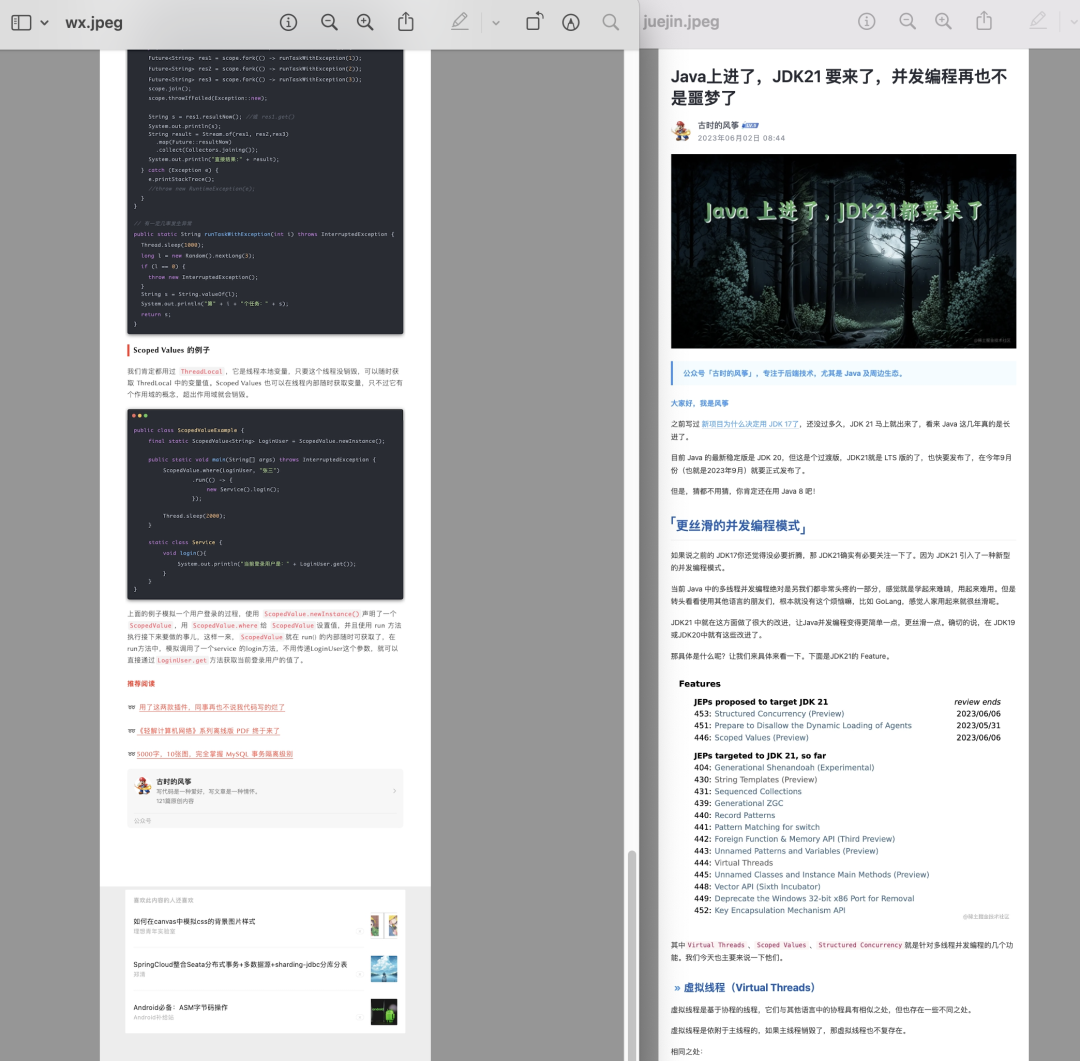
Task: Zoom in on wx.jpeg image
Action: (x=365, y=23)
